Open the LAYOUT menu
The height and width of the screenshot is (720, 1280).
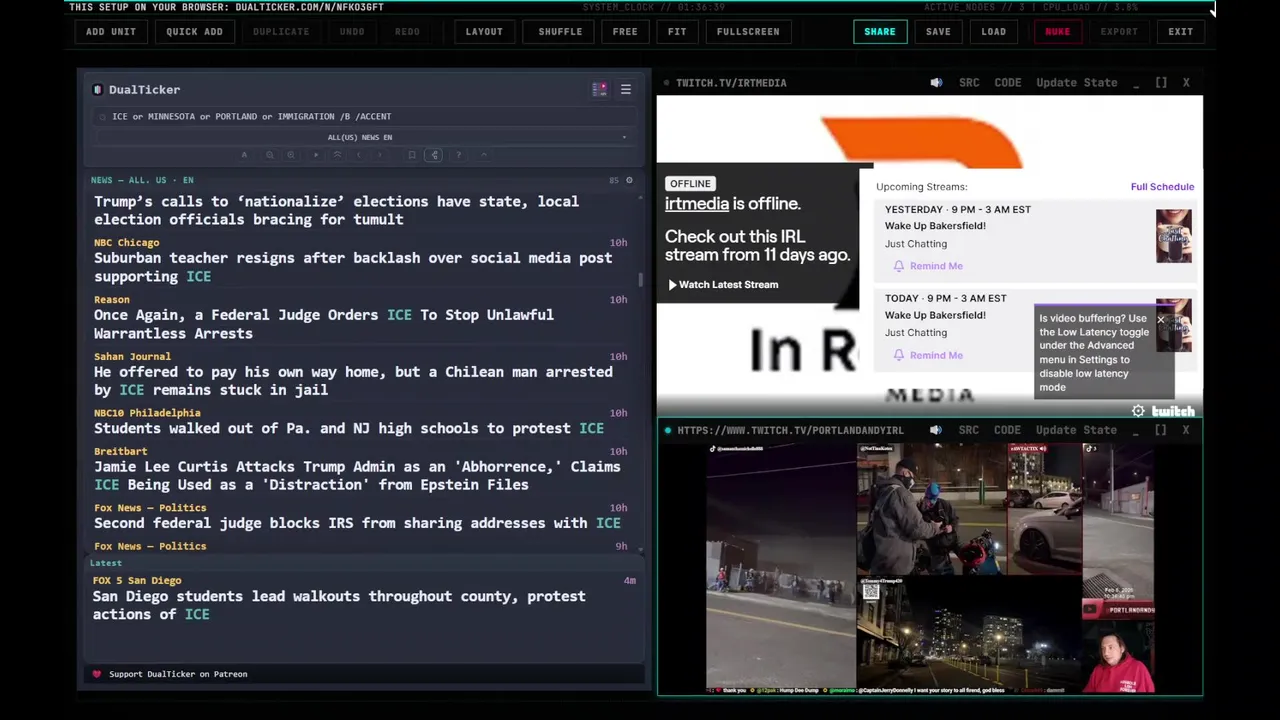[x=484, y=31]
